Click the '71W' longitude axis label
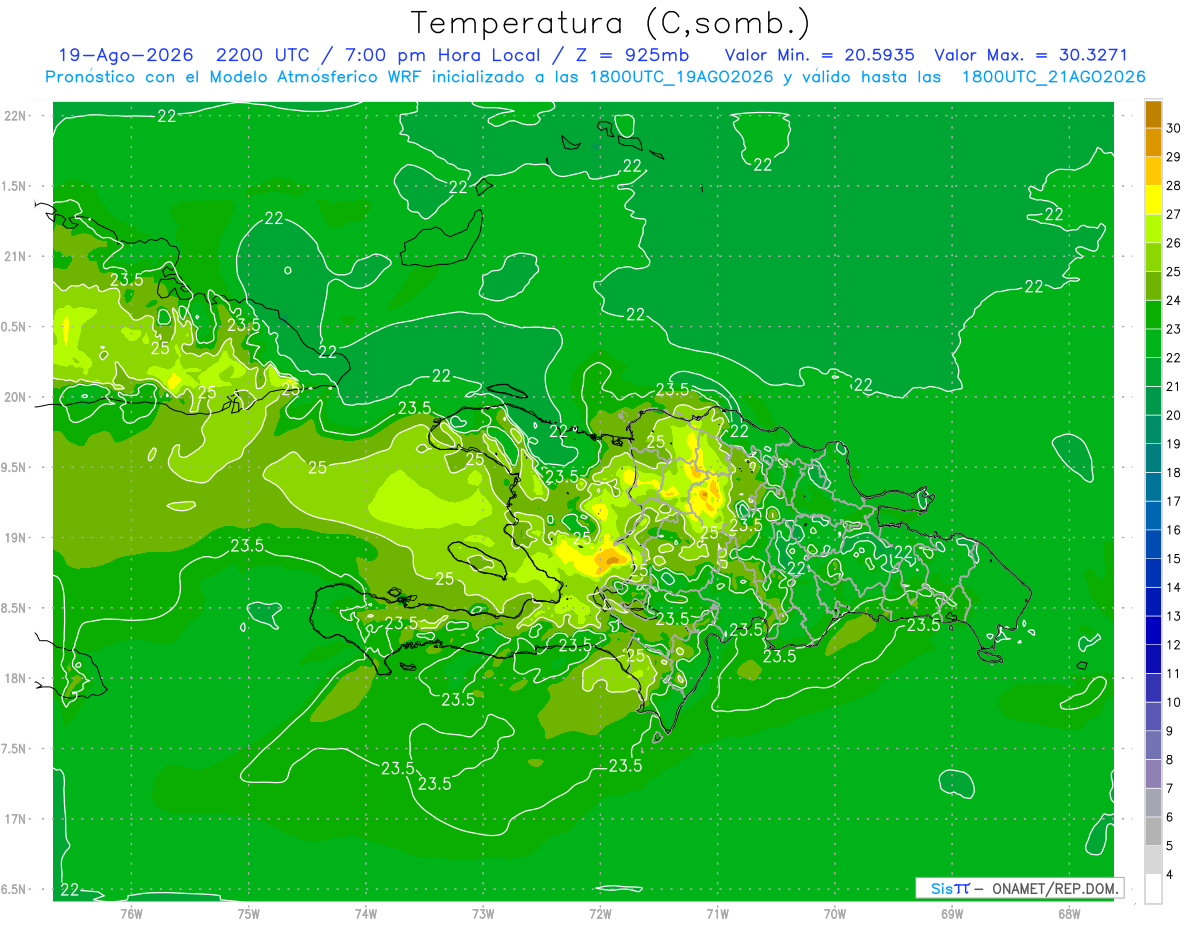This screenshot has height=927, width=1200. [x=717, y=913]
